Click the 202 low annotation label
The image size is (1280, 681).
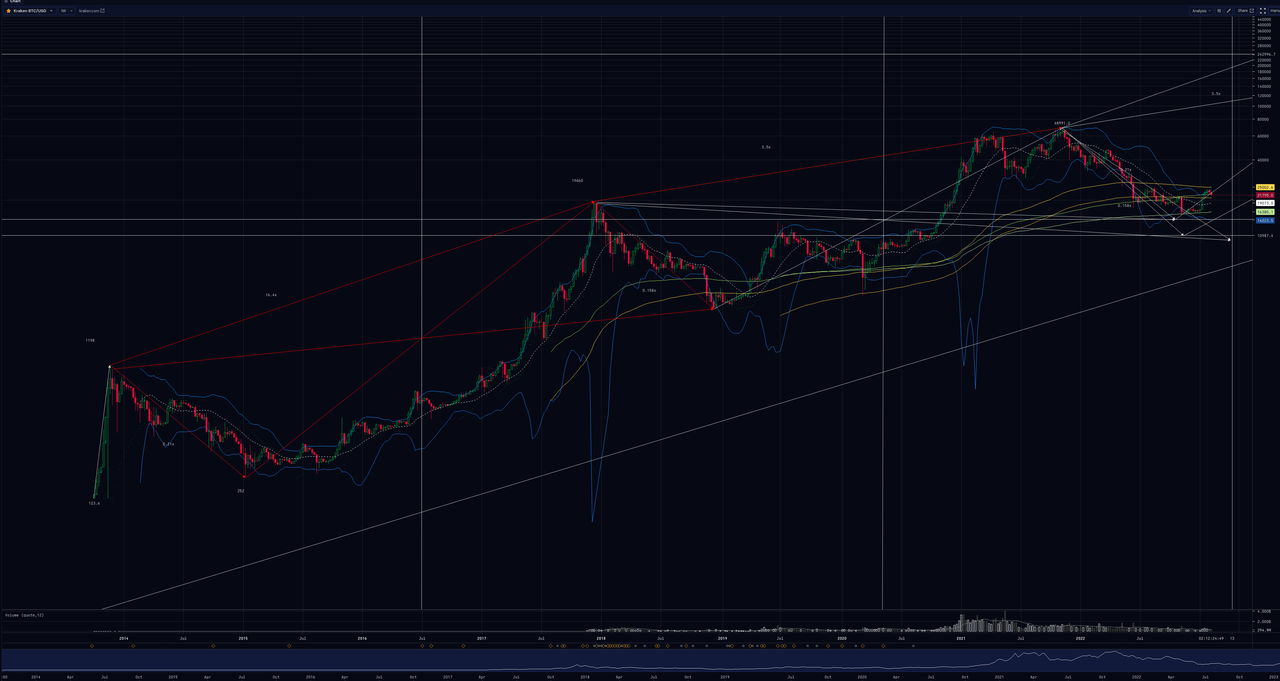[x=241, y=491]
